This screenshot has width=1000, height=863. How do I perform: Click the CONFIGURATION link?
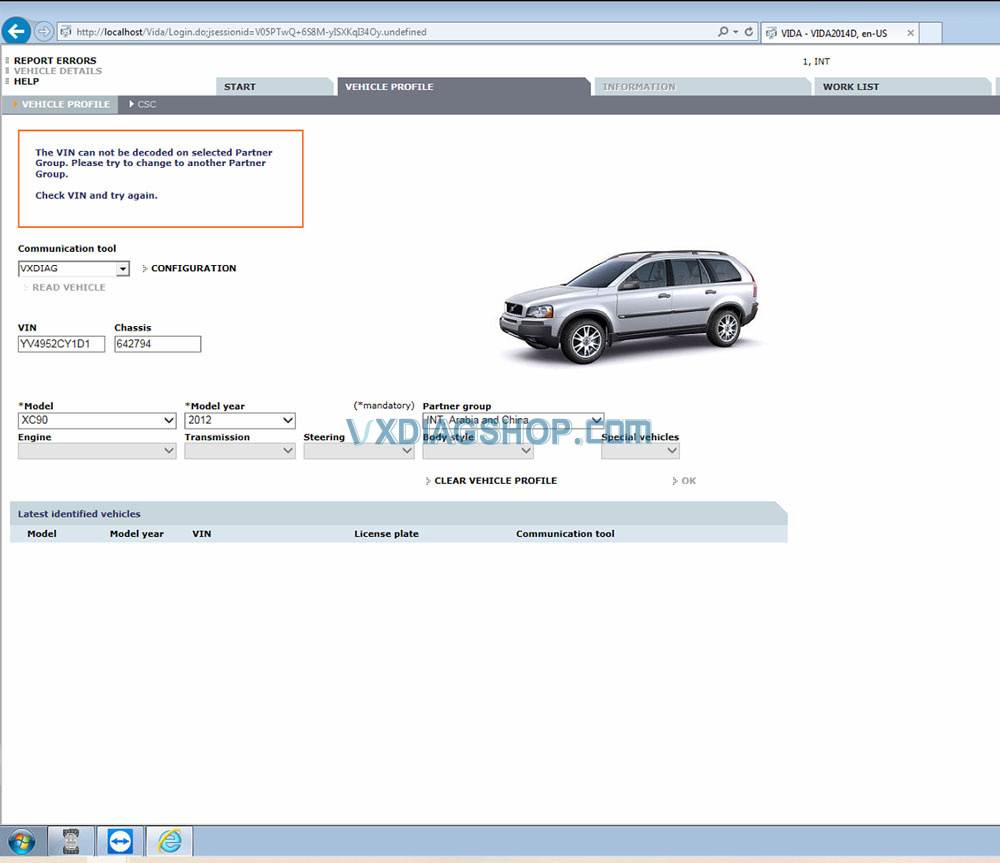click(x=193, y=268)
